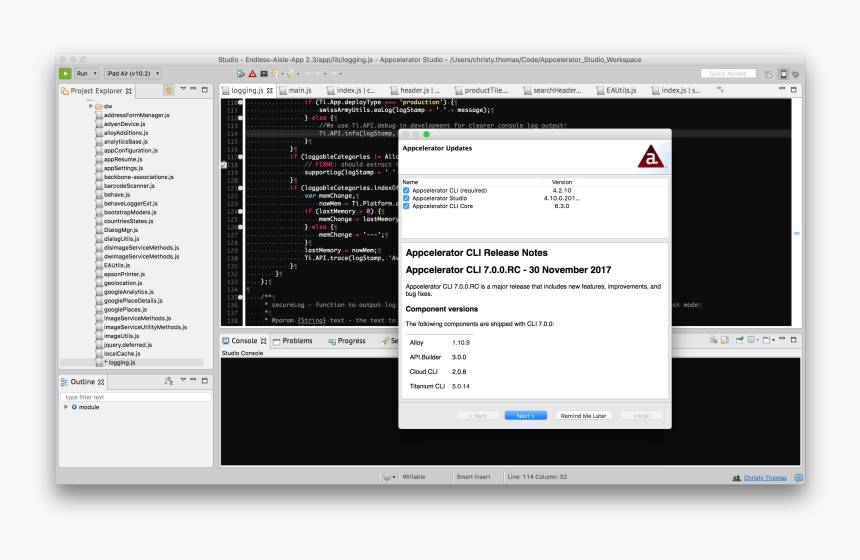The height and width of the screenshot is (560, 860).
Task: Minimize the Project Explorer panel
Action: coord(198,90)
